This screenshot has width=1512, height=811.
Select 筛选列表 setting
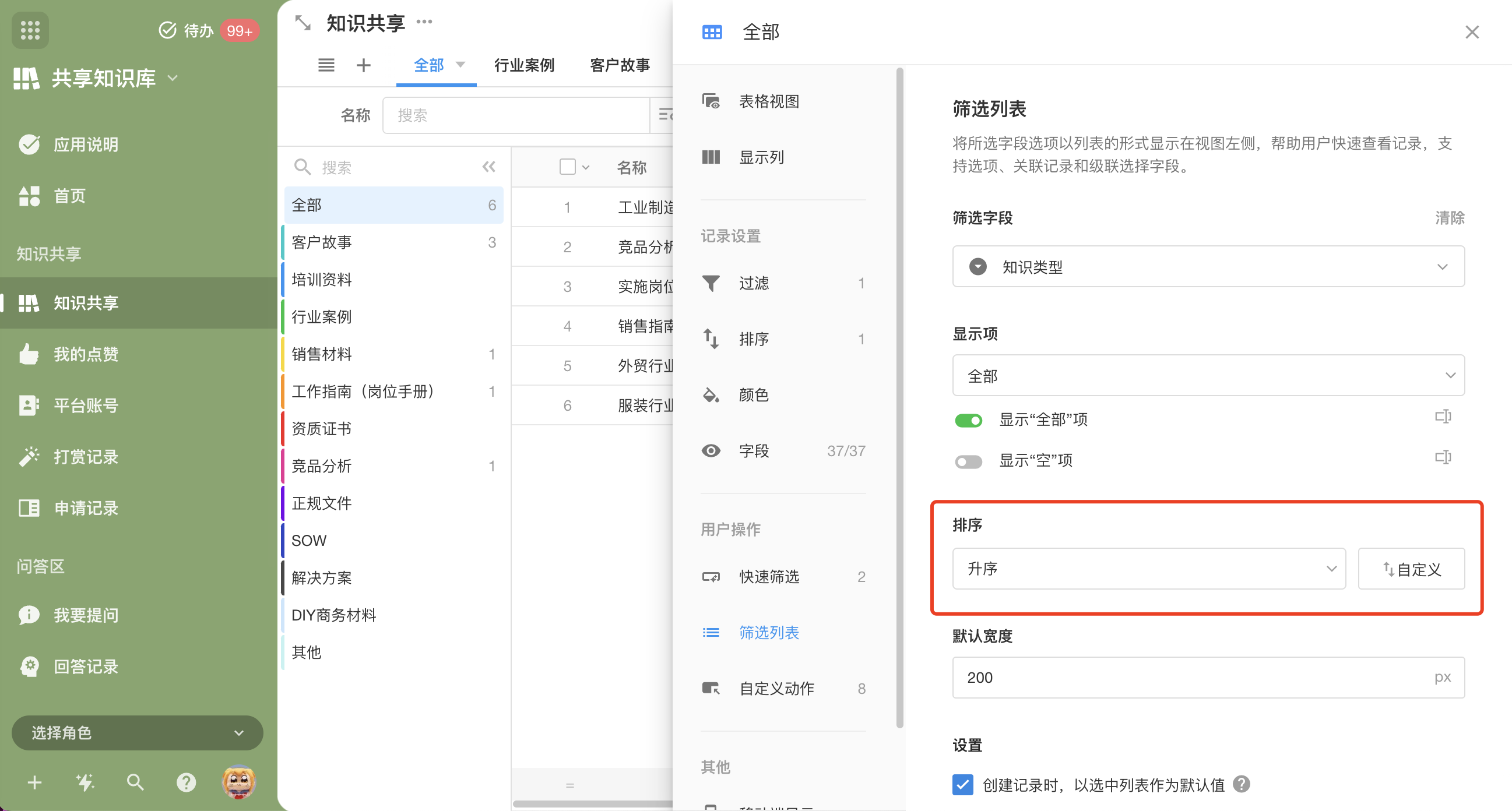point(783,633)
